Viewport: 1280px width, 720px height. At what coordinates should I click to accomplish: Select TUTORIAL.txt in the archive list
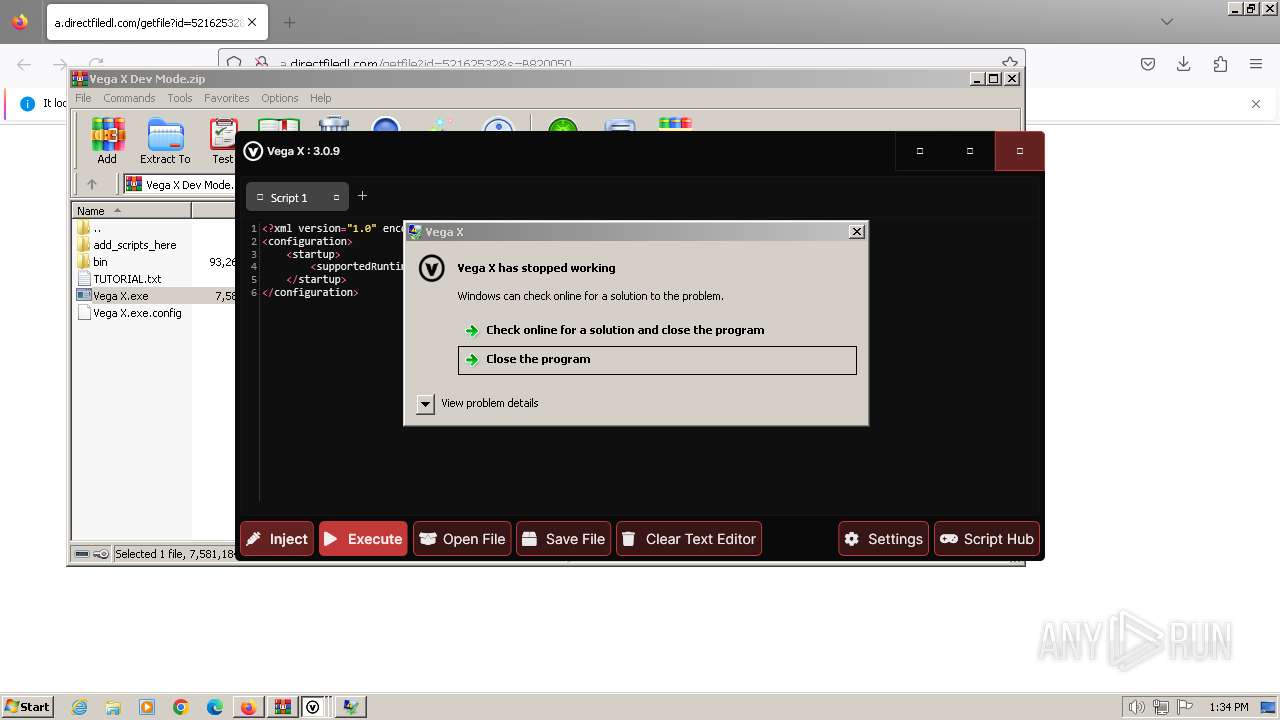pos(127,279)
